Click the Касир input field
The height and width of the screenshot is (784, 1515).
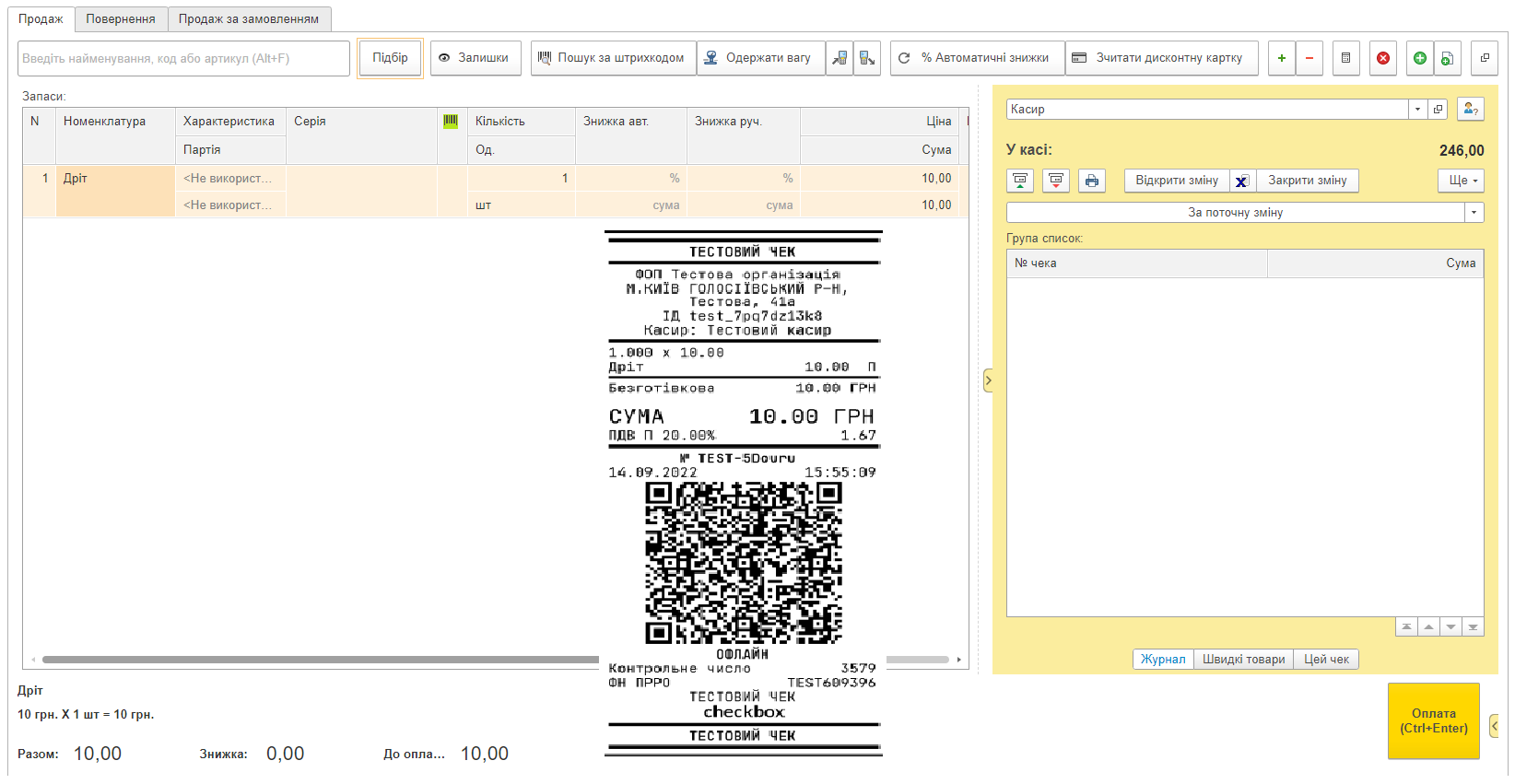tap(1207, 109)
